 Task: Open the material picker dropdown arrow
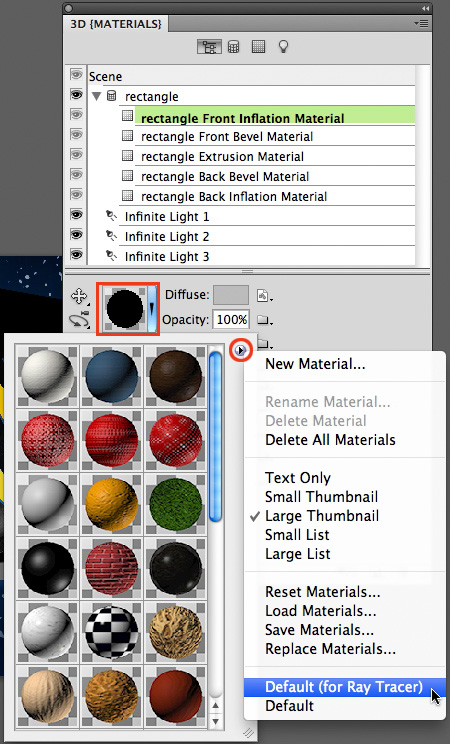pyautogui.click(x=151, y=308)
